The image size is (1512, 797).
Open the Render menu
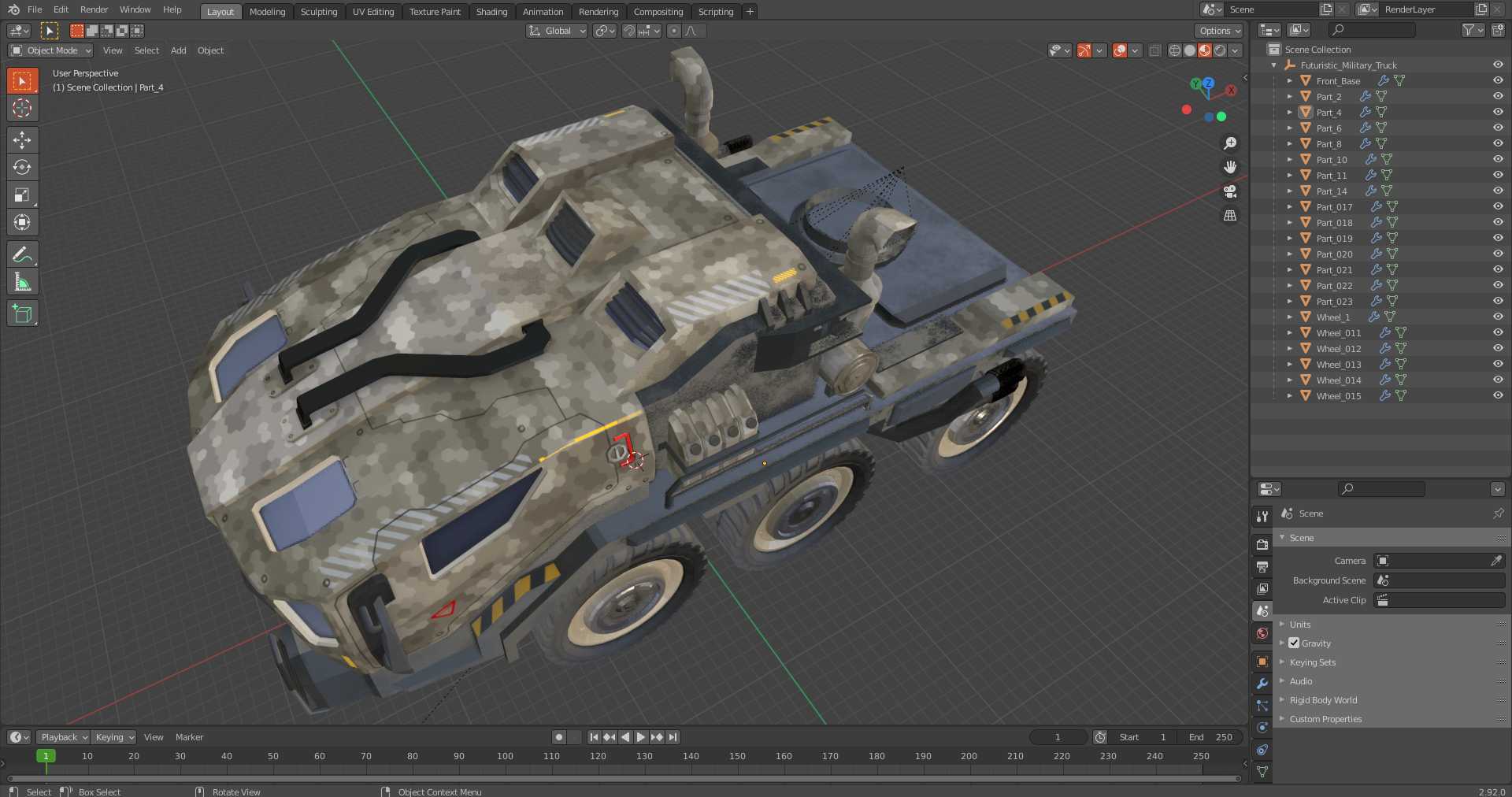coord(94,9)
